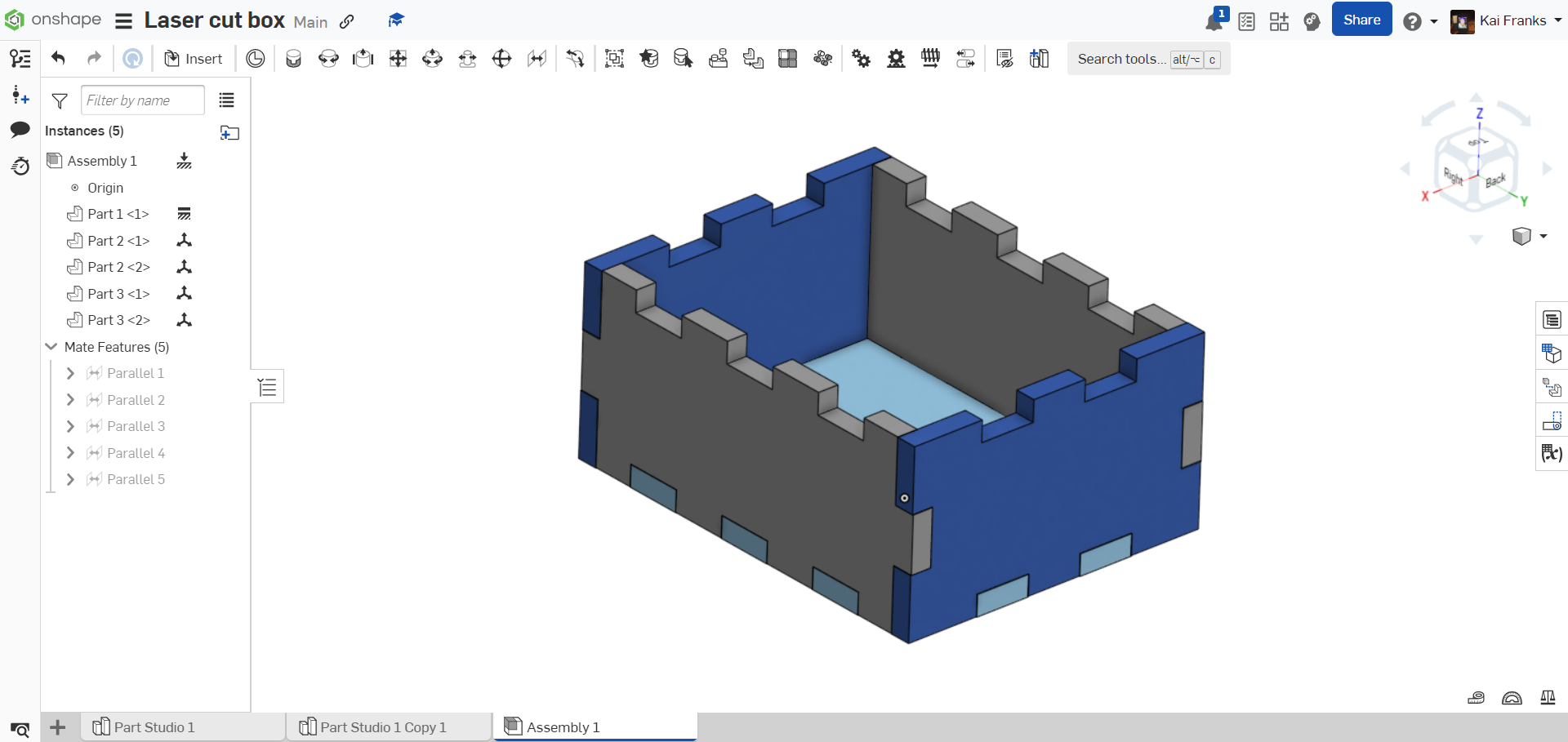
Task: Expand the Parallel 3 mate
Action: pyautogui.click(x=70, y=426)
